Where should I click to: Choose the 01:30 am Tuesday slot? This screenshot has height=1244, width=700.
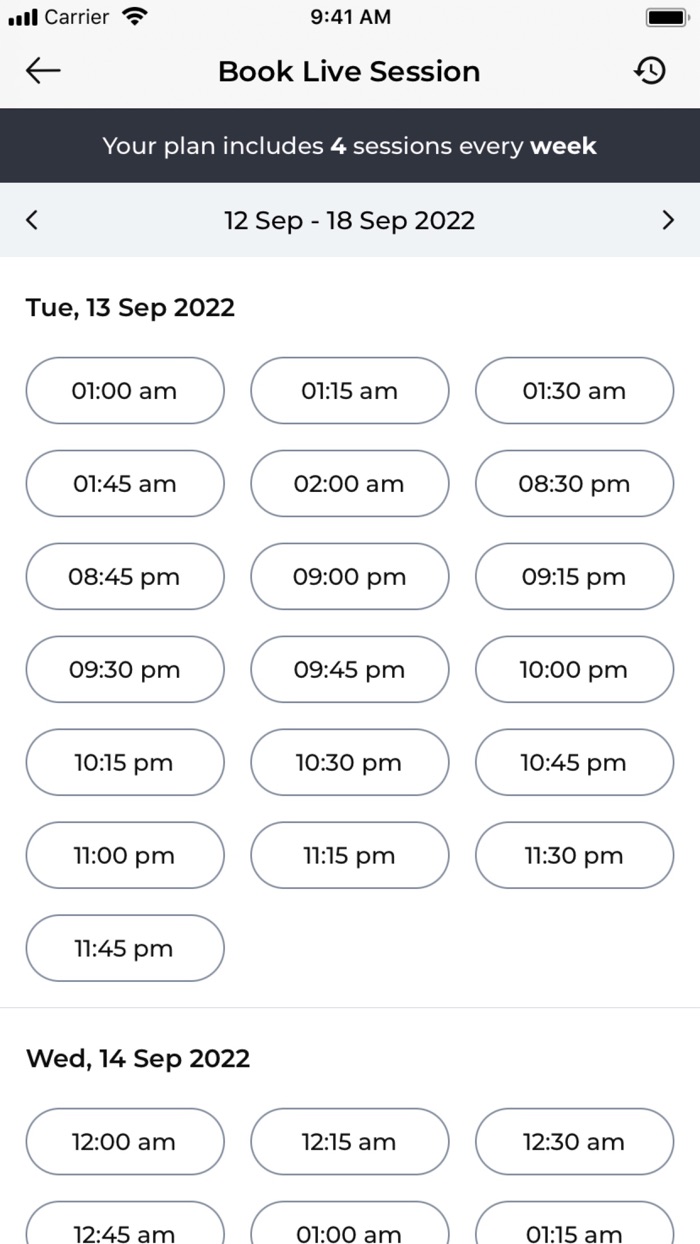point(574,391)
